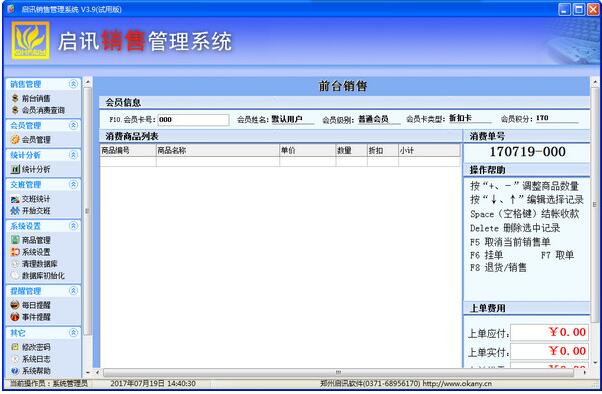Open 每日提醒 menu entry text
602x394 pixels.
[36, 305]
